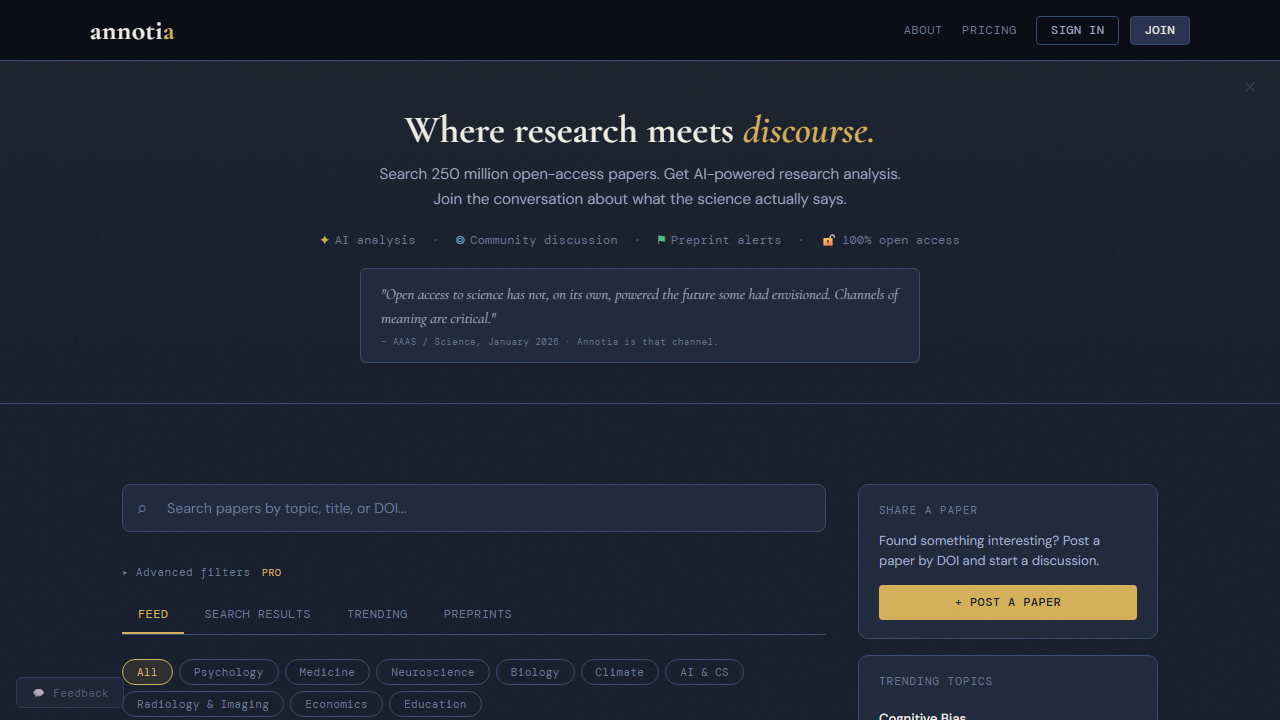Open the About page
1280x720 pixels.
pyautogui.click(x=922, y=30)
